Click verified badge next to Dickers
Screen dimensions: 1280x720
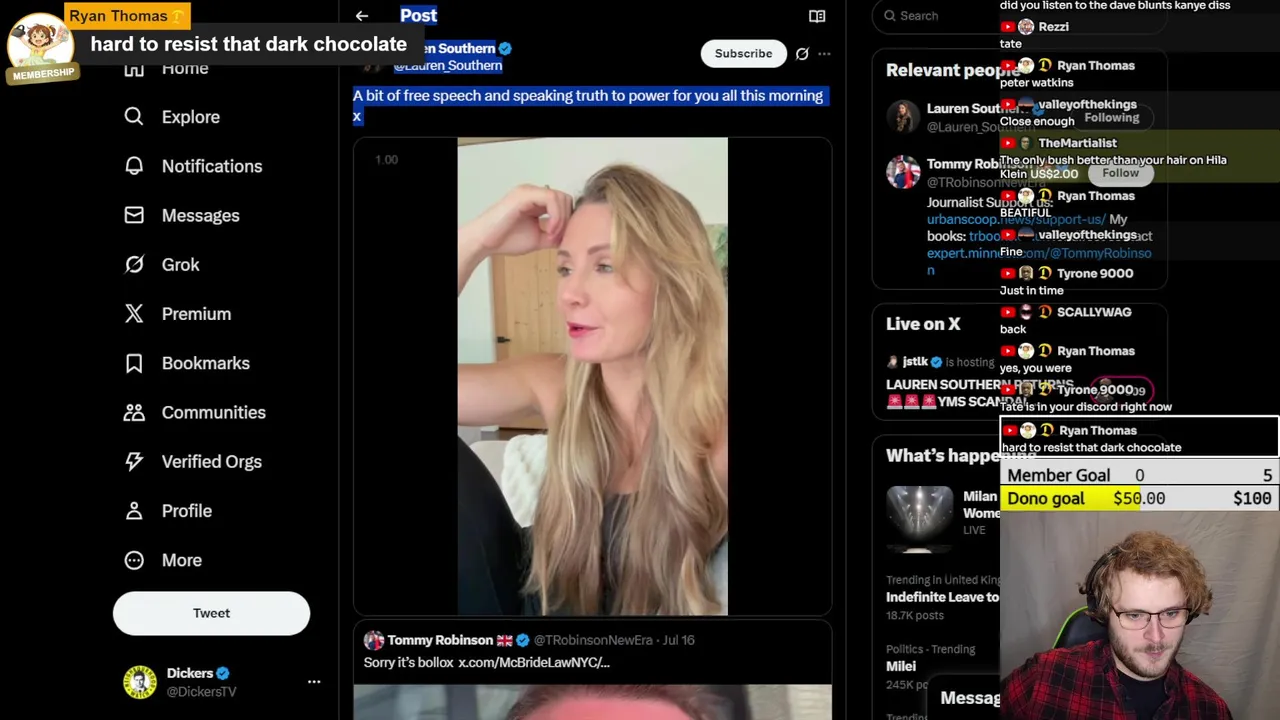point(223,674)
